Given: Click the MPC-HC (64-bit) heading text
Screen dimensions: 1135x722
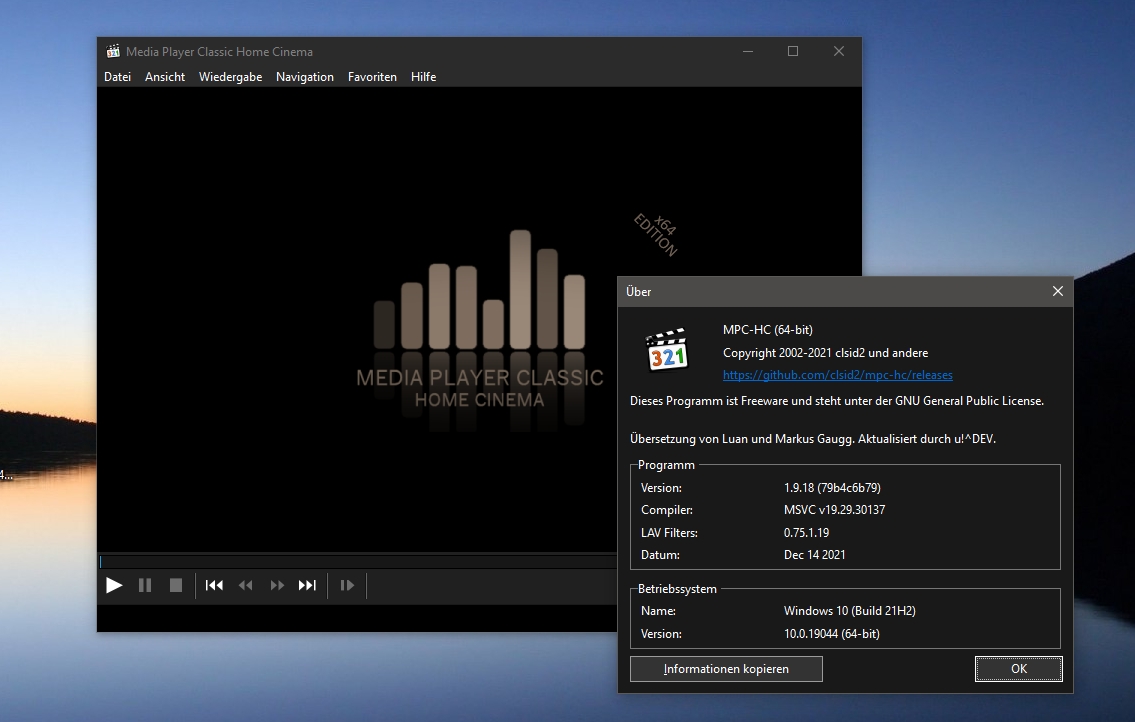Looking at the screenshot, I should pos(767,329).
